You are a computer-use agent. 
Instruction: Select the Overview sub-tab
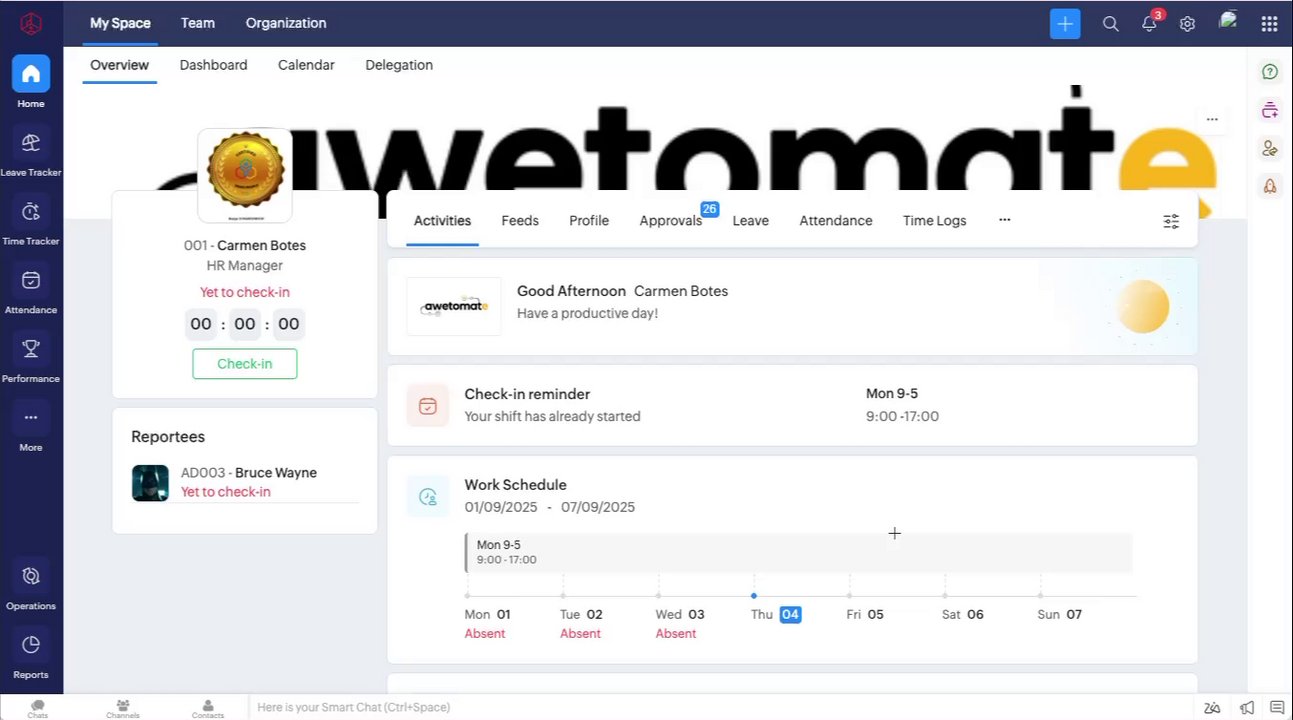click(119, 65)
